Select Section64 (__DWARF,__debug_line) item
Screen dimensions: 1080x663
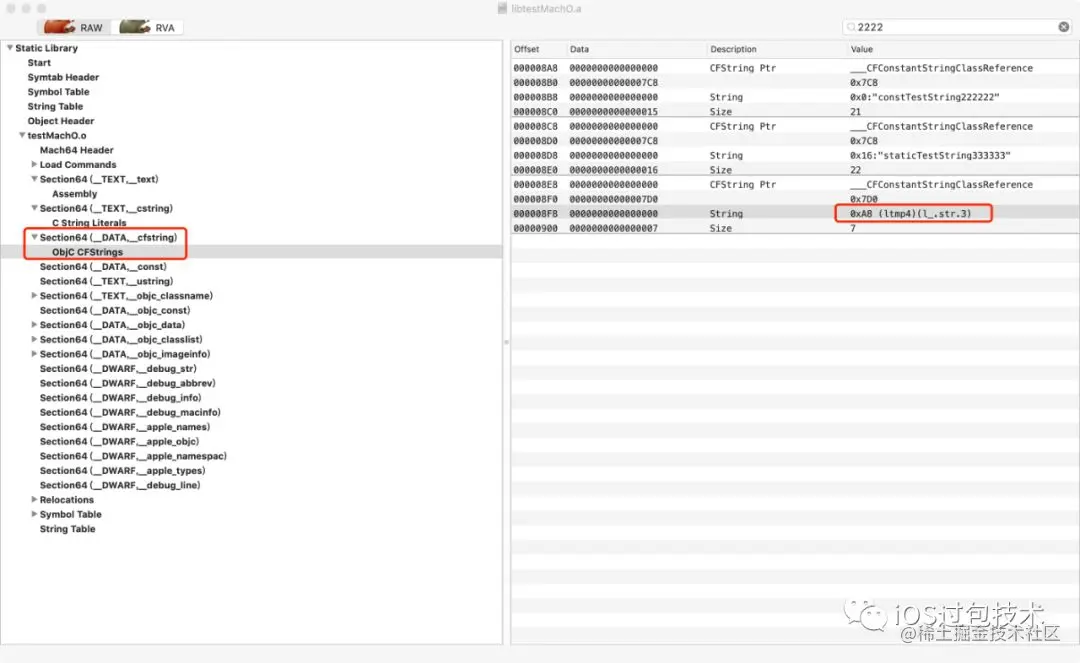pos(120,485)
